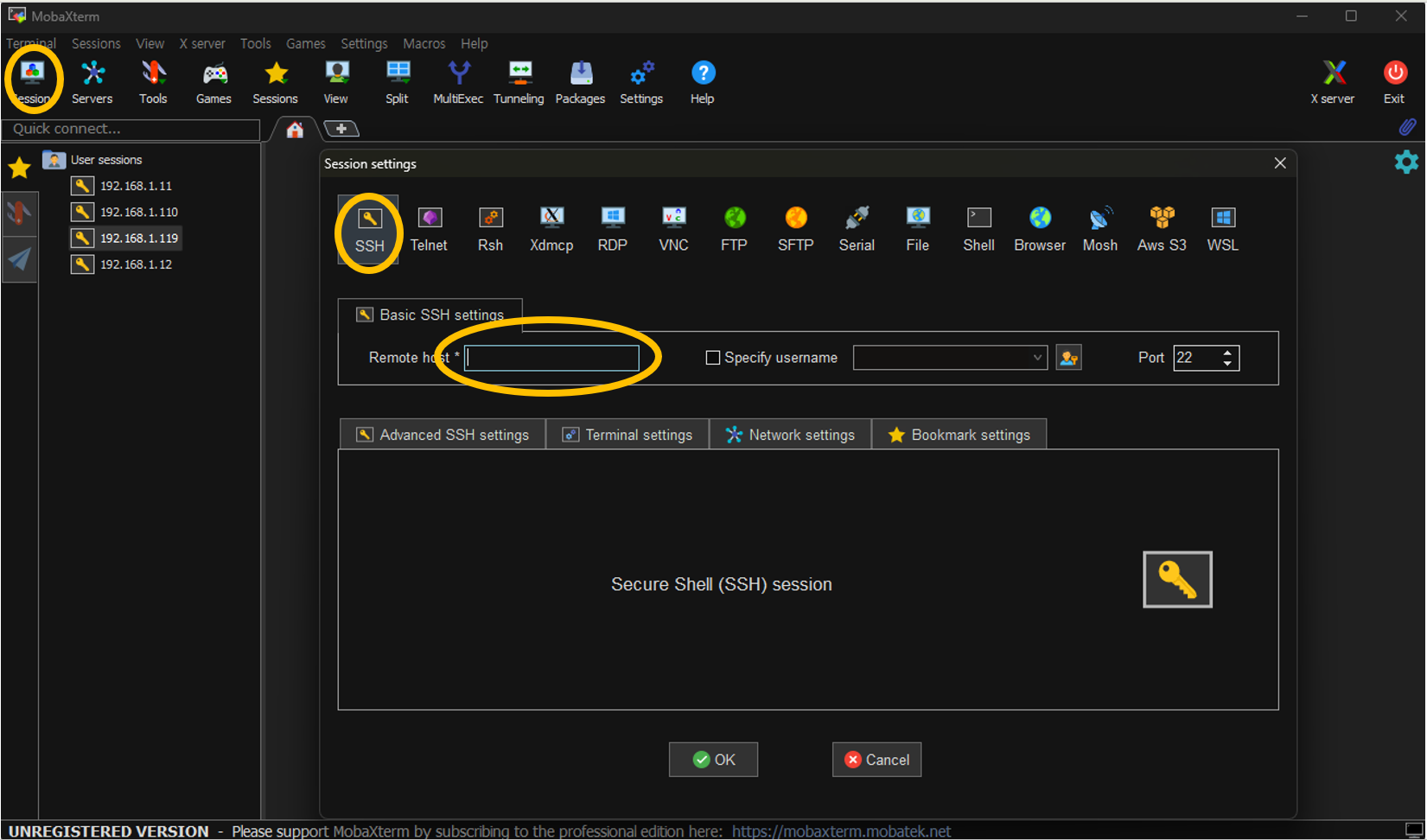Open the Tools toolbar icon
Image resolution: width=1427 pixels, height=840 pixels.
(x=153, y=83)
